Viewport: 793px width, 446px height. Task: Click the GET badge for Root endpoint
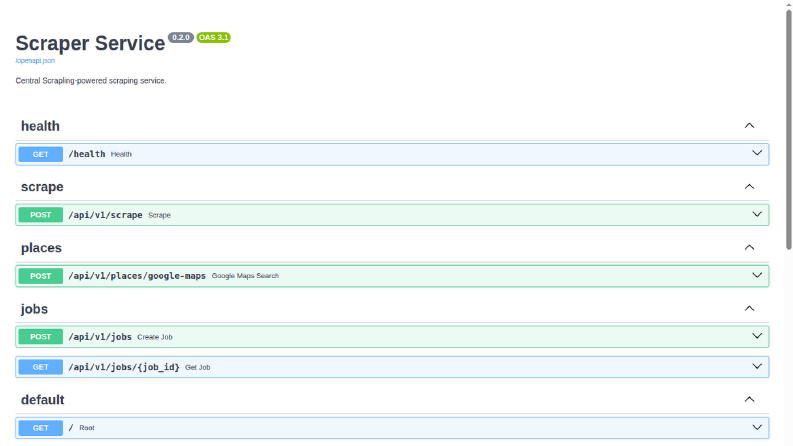pyautogui.click(x=40, y=428)
